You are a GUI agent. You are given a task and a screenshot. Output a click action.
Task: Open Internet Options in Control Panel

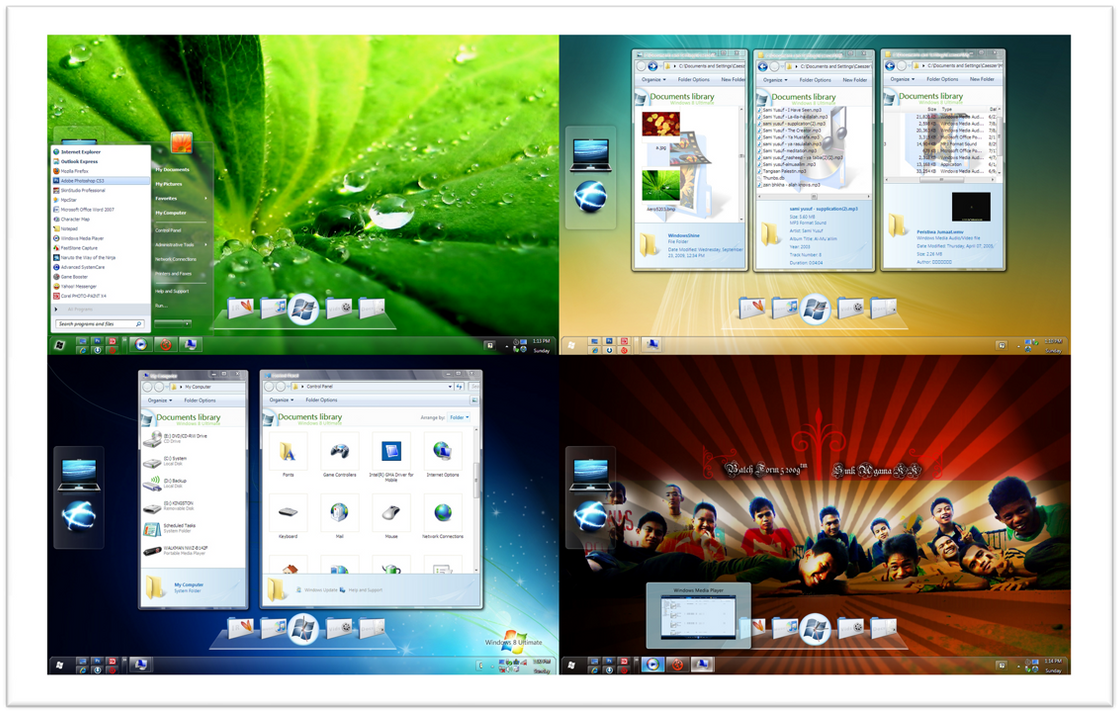442,452
